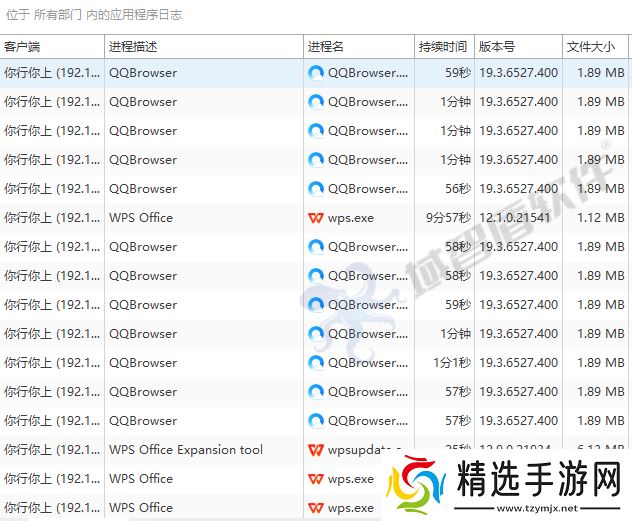Select the 1分1秒 duration cell
632x521 pixels.
coord(452,363)
